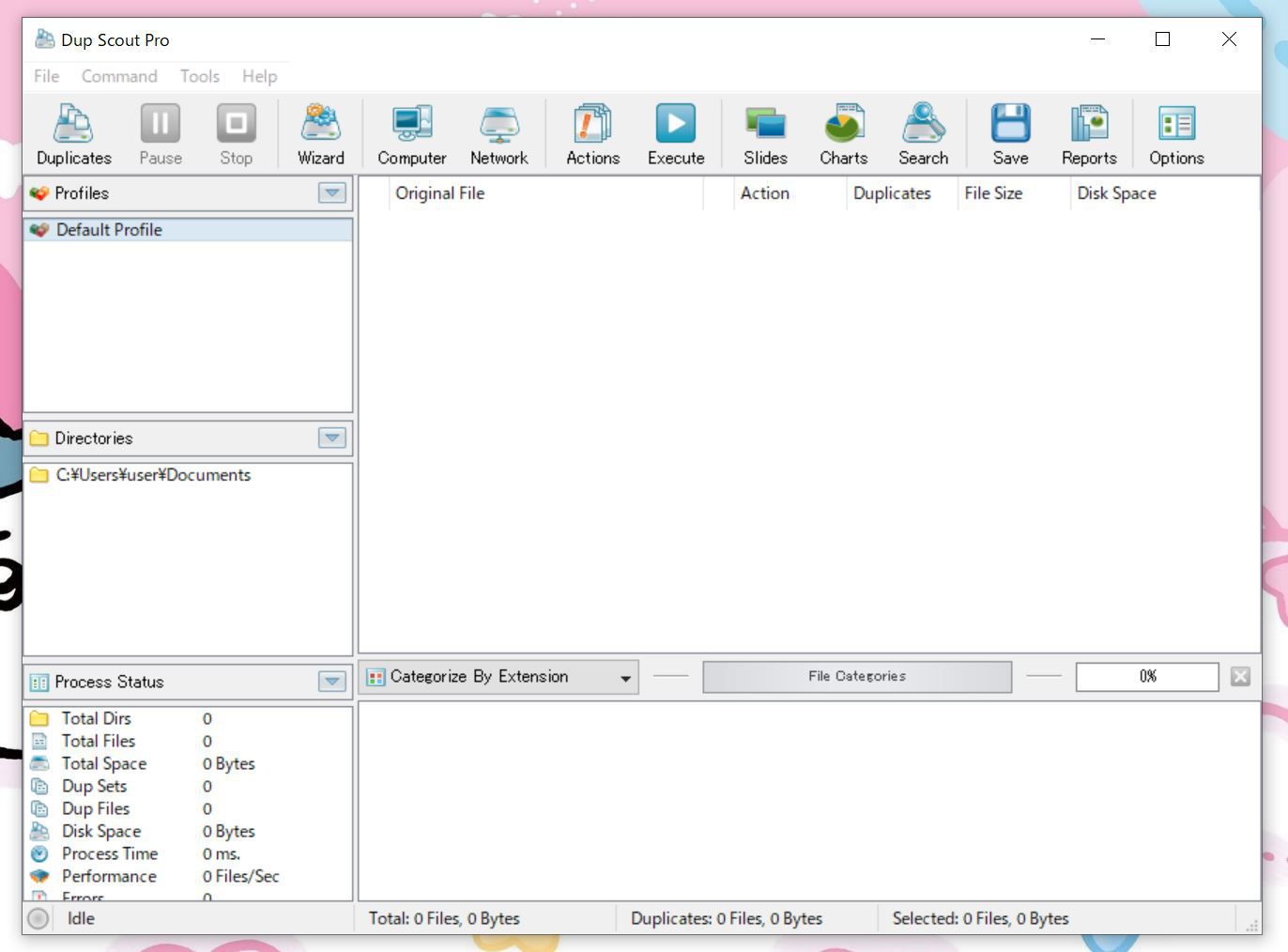This screenshot has width=1288, height=952.
Task: Expand the Profiles panel dropdown arrow
Action: click(332, 193)
